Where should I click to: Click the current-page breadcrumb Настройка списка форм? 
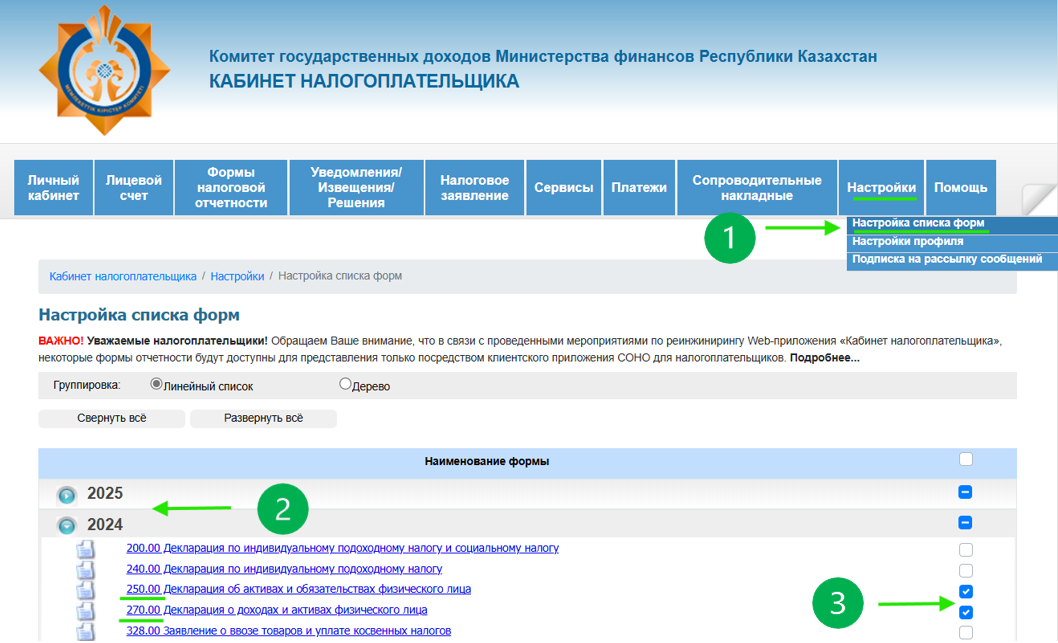coord(340,276)
